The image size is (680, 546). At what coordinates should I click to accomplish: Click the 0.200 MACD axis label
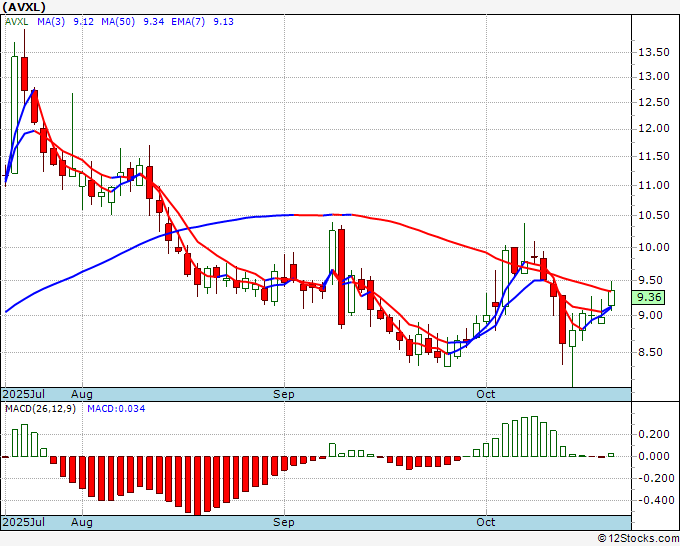coord(654,435)
